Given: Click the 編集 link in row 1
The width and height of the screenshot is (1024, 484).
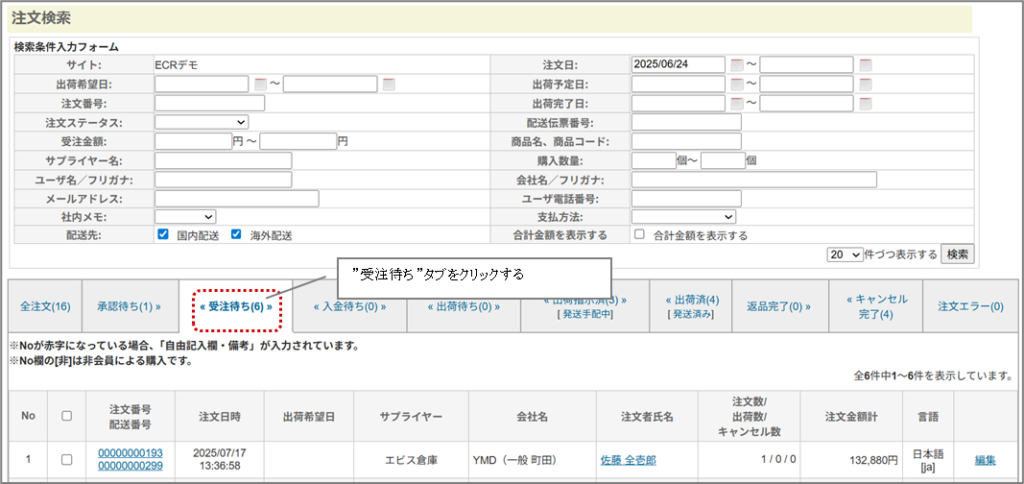Looking at the screenshot, I should click(x=985, y=460).
